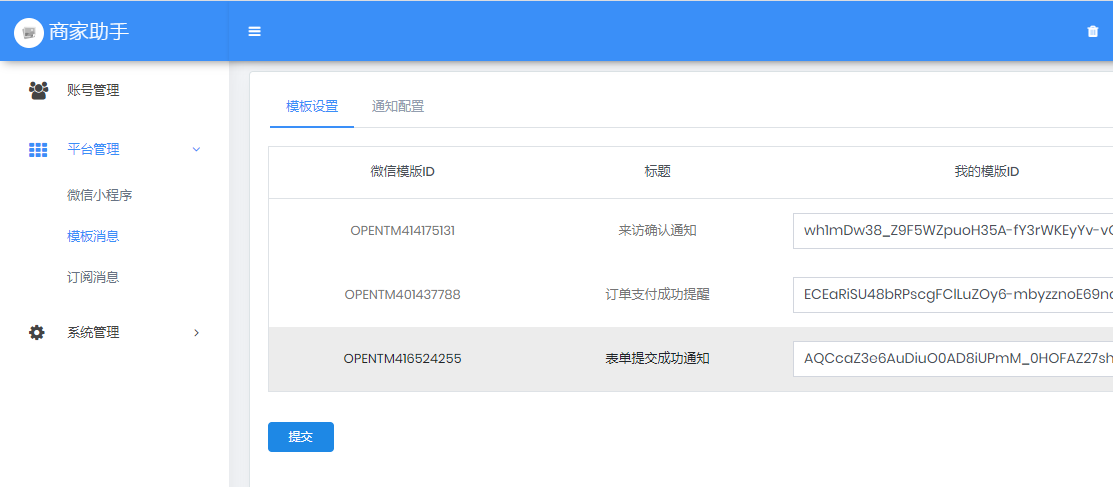Click the 我的模版ID column header
The width and height of the screenshot is (1113, 487).
tap(986, 171)
